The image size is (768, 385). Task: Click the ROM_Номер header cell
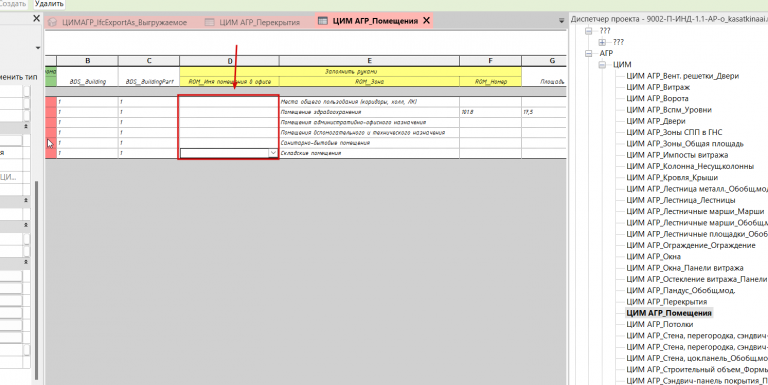pyautogui.click(x=490, y=82)
